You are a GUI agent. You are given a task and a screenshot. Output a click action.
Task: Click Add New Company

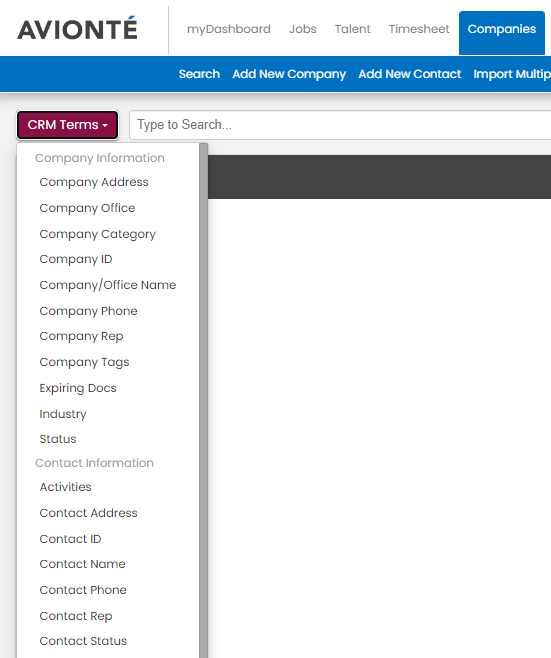(x=289, y=74)
